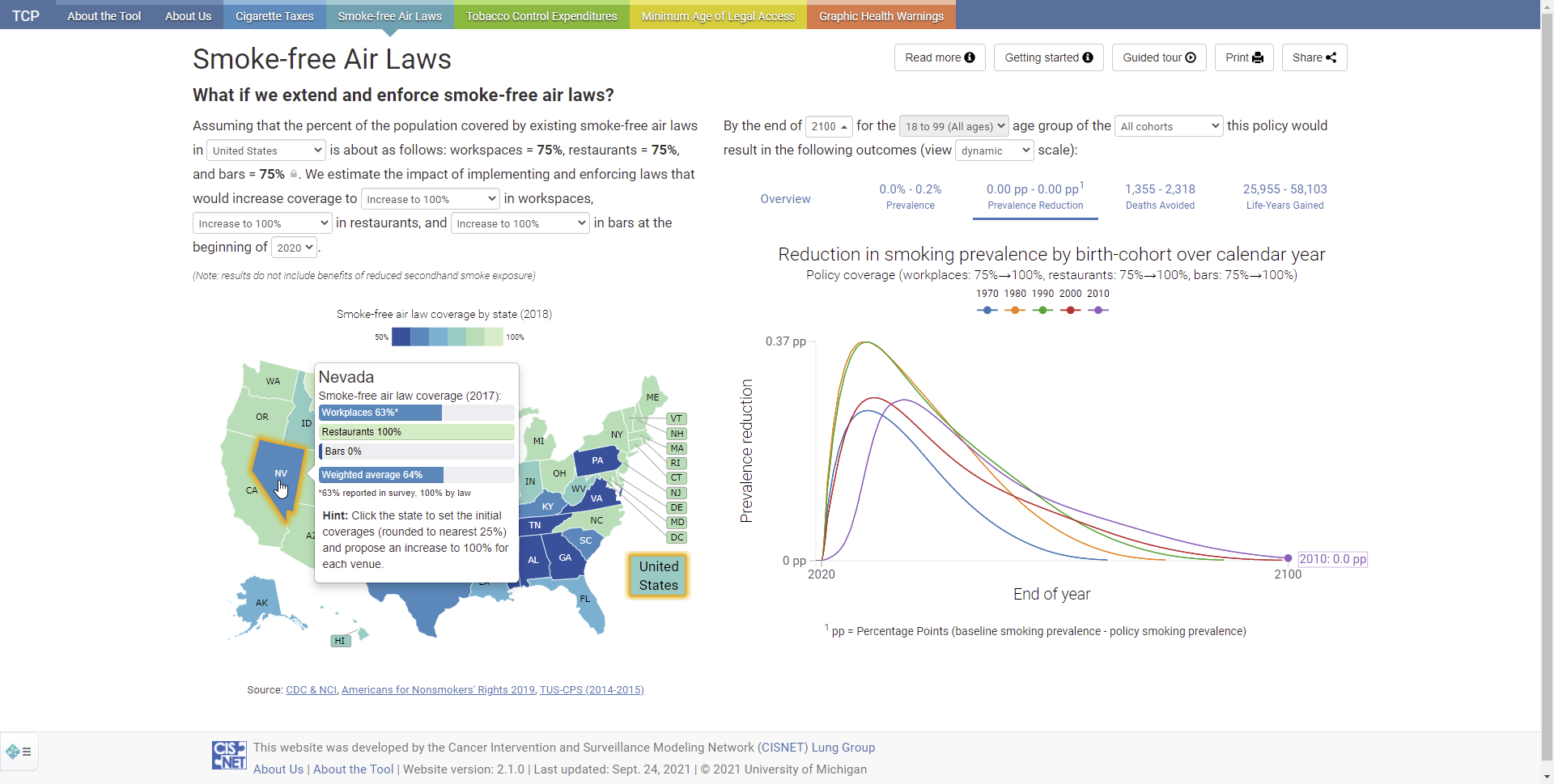Image resolution: width=1554 pixels, height=784 pixels.
Task: Open the bottom-left menu widget icon
Action: coord(19,752)
